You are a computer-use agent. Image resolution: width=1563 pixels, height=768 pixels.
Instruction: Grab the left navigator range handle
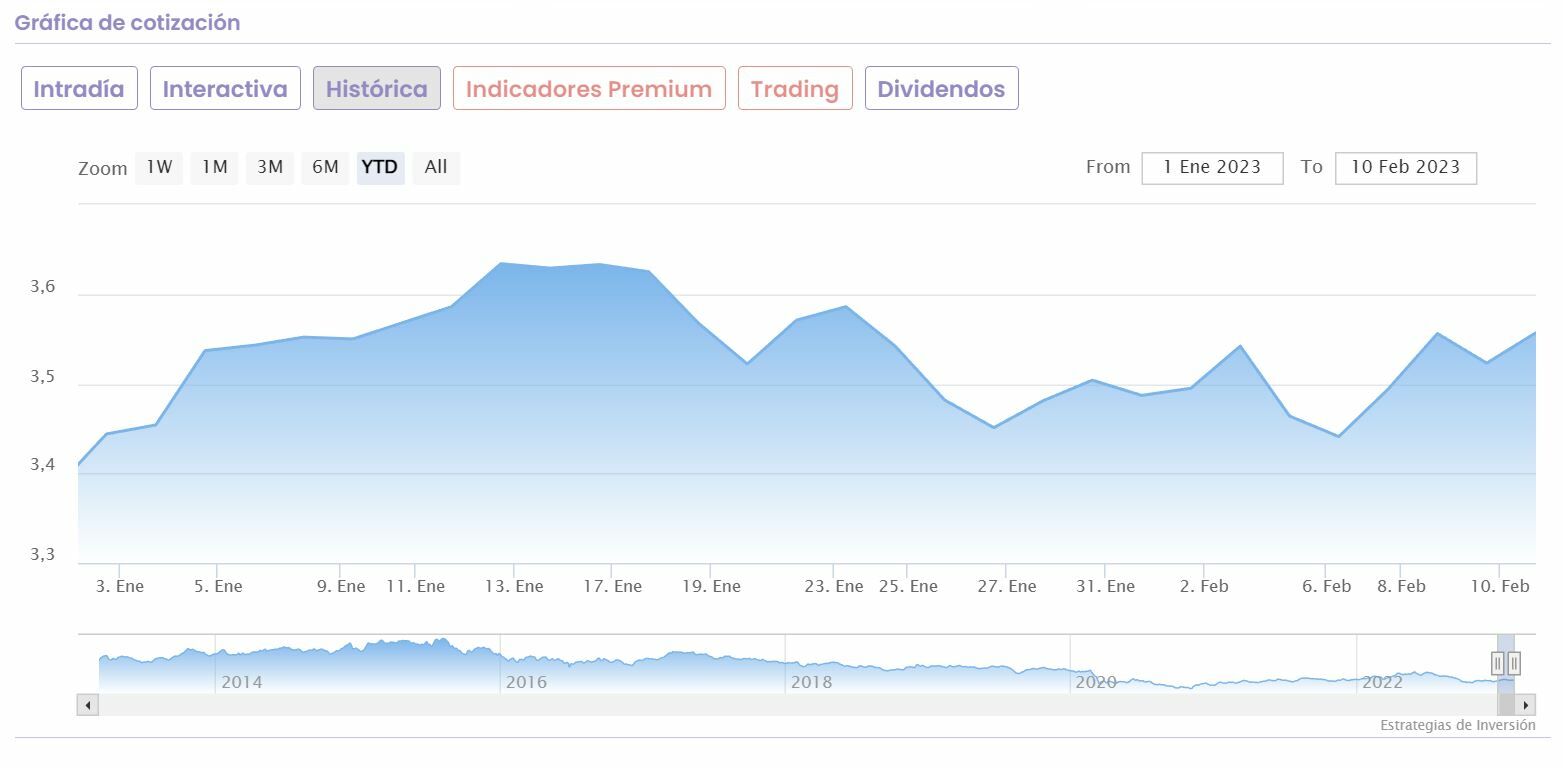[1497, 662]
